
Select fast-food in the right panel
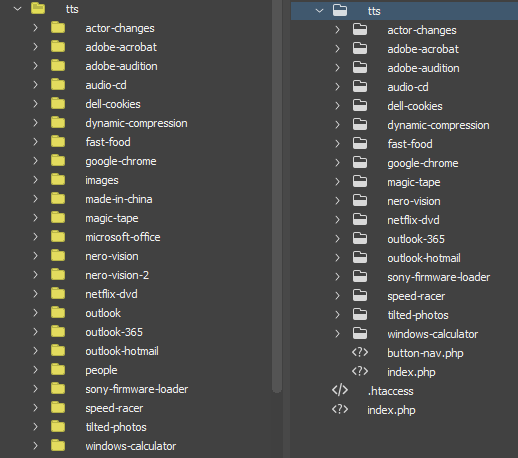pyautogui.click(x=410, y=144)
